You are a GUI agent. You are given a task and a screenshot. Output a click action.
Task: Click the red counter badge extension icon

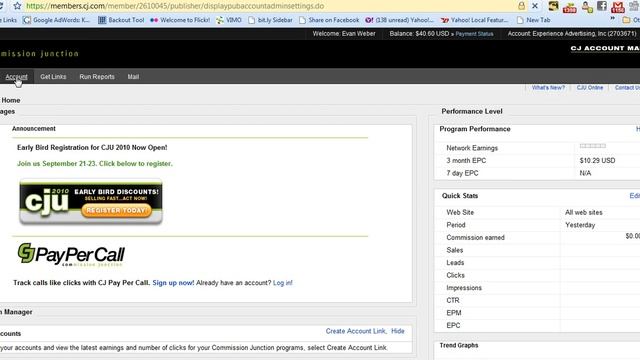[x=570, y=7]
